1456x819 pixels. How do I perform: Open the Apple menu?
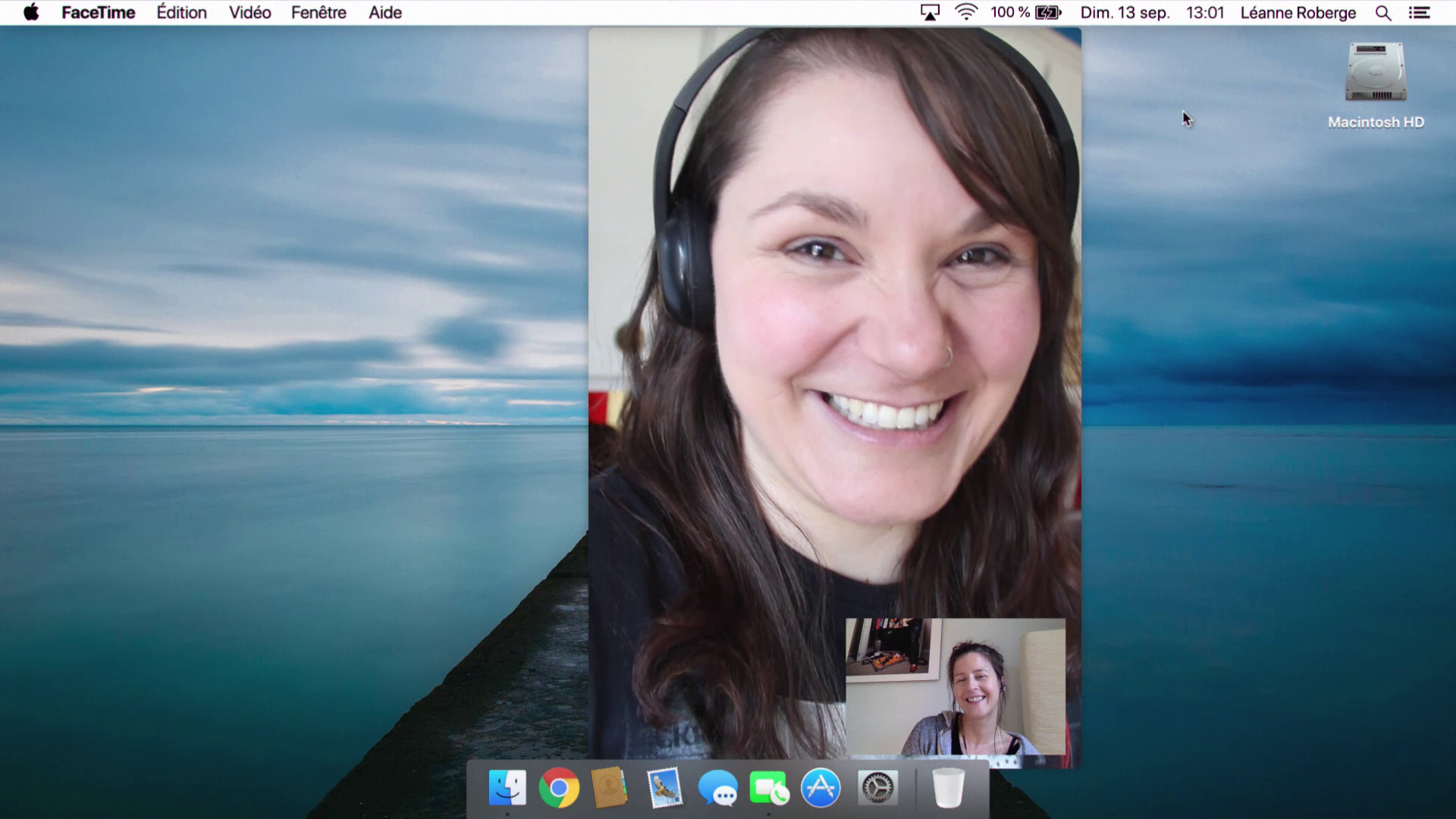pos(31,13)
